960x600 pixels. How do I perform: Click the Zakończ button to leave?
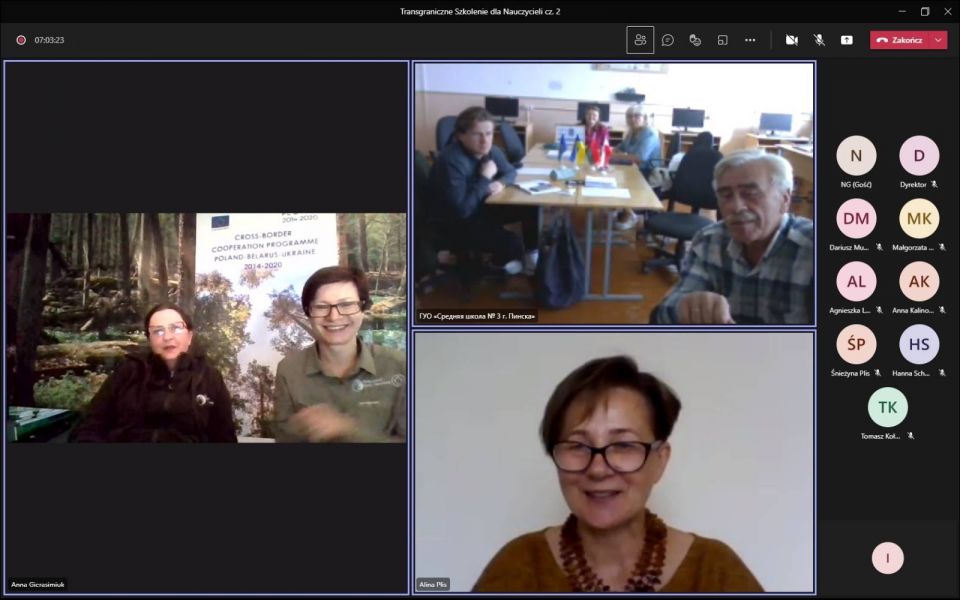tap(899, 40)
